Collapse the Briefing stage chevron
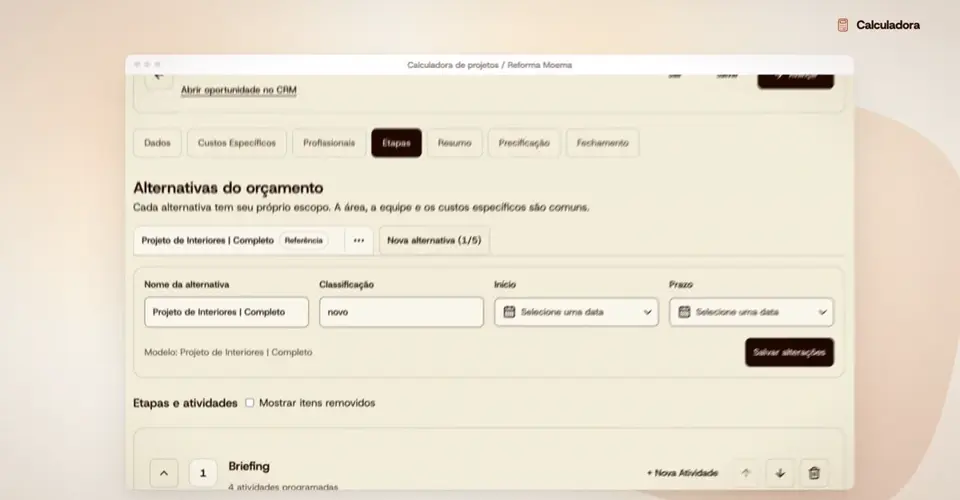Screen dimensions: 960x500 pos(164,473)
